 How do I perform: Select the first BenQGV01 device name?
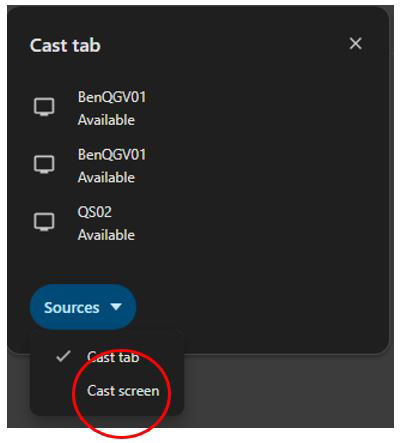[112, 97]
